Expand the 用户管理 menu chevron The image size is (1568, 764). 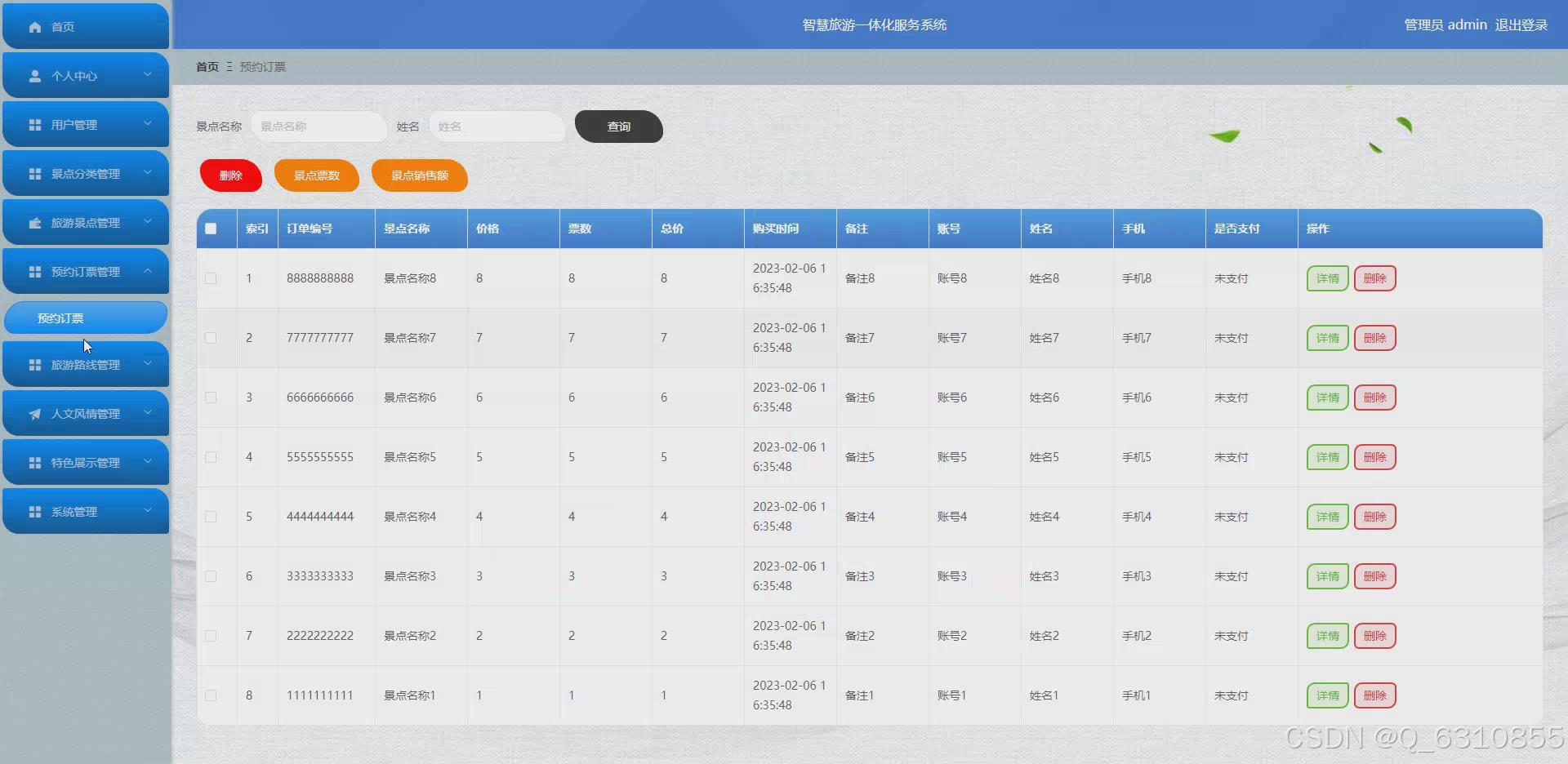[148, 123]
